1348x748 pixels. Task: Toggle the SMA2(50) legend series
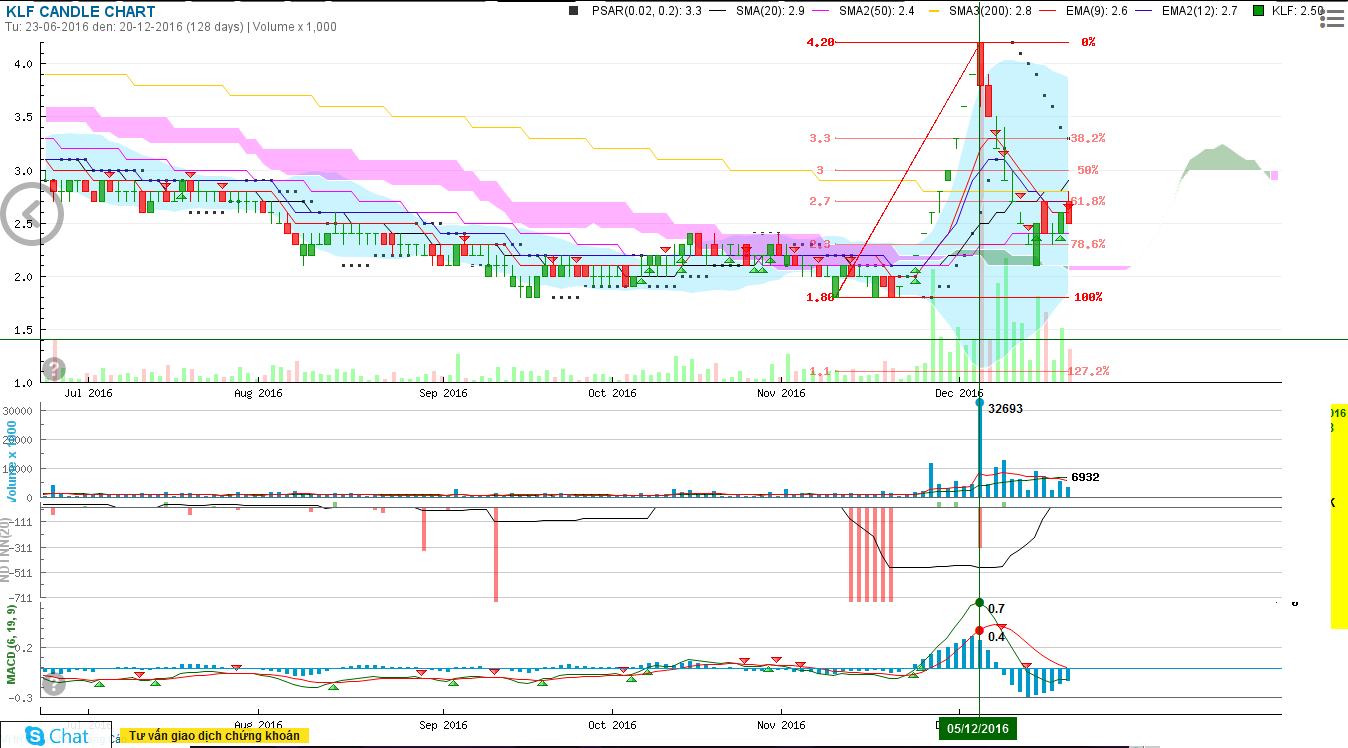[x=877, y=11]
